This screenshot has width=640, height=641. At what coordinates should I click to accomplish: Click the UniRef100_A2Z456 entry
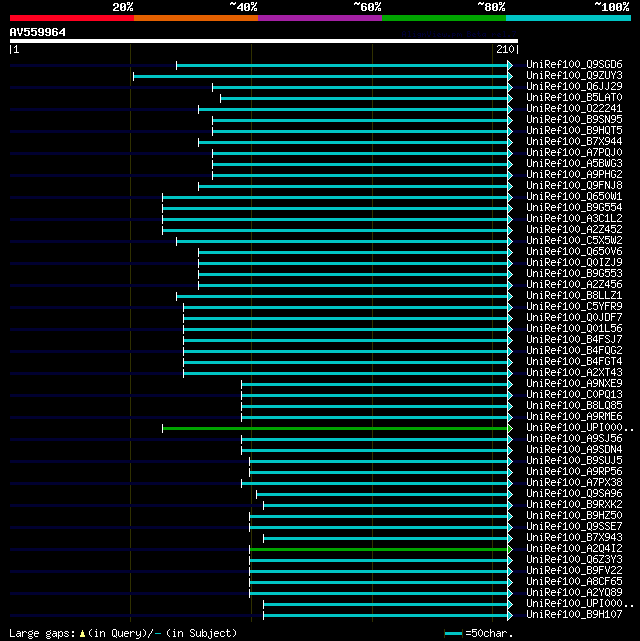[x=574, y=285]
